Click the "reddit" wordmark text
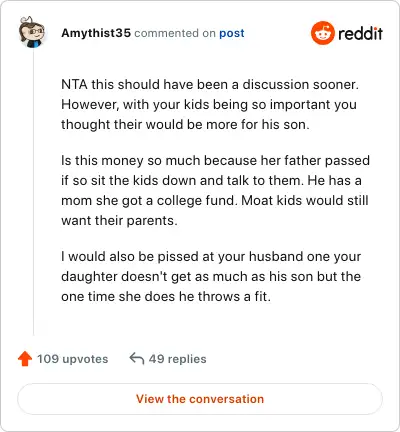 (x=360, y=33)
